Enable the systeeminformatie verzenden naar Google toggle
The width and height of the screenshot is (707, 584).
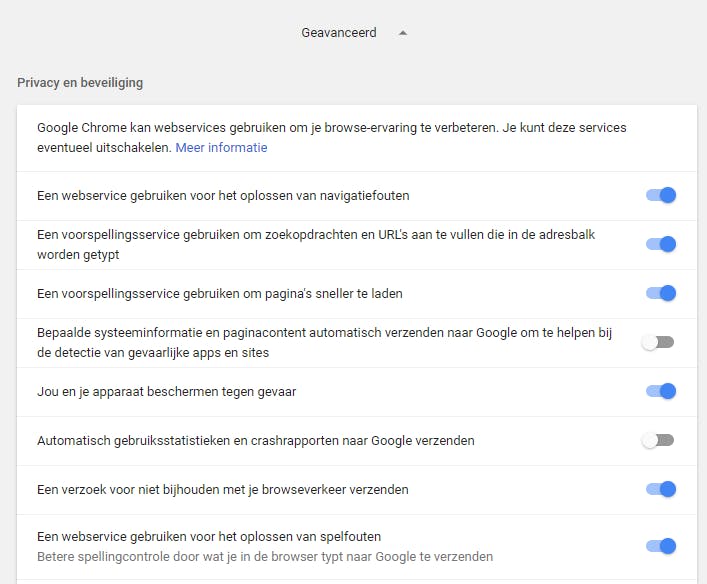[658, 342]
